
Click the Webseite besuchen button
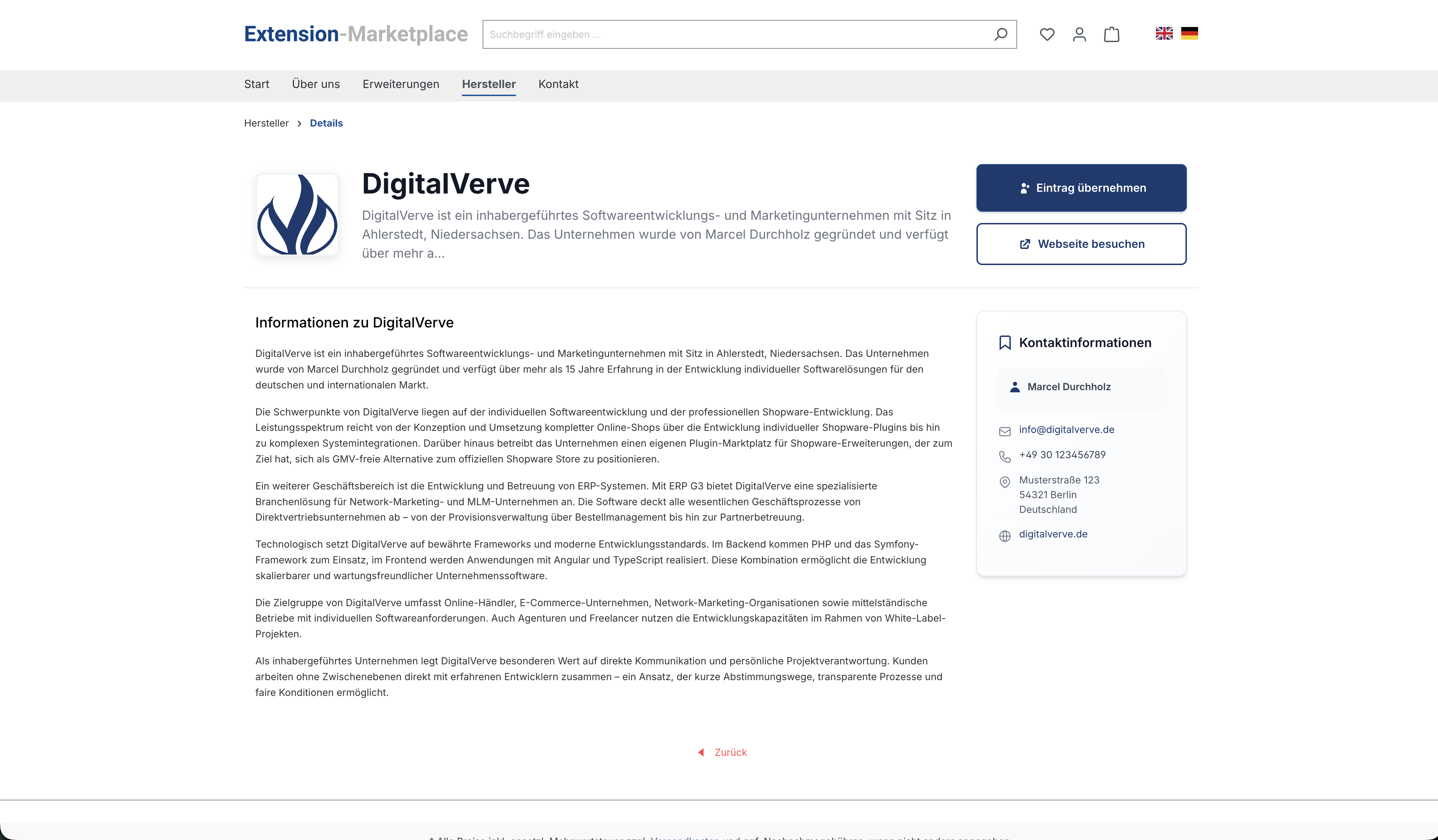[x=1081, y=244]
